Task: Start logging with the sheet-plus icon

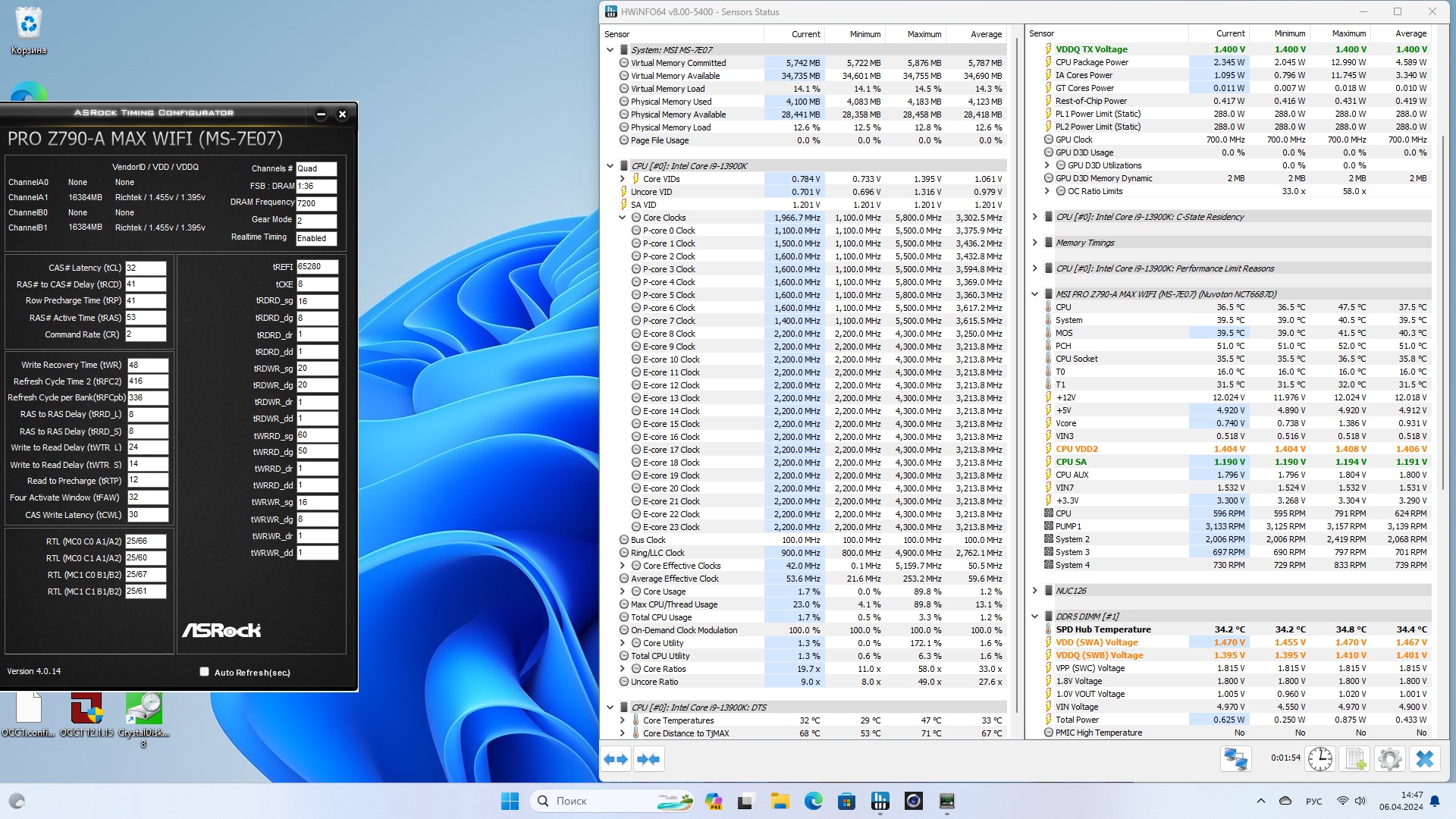Action: click(1355, 759)
